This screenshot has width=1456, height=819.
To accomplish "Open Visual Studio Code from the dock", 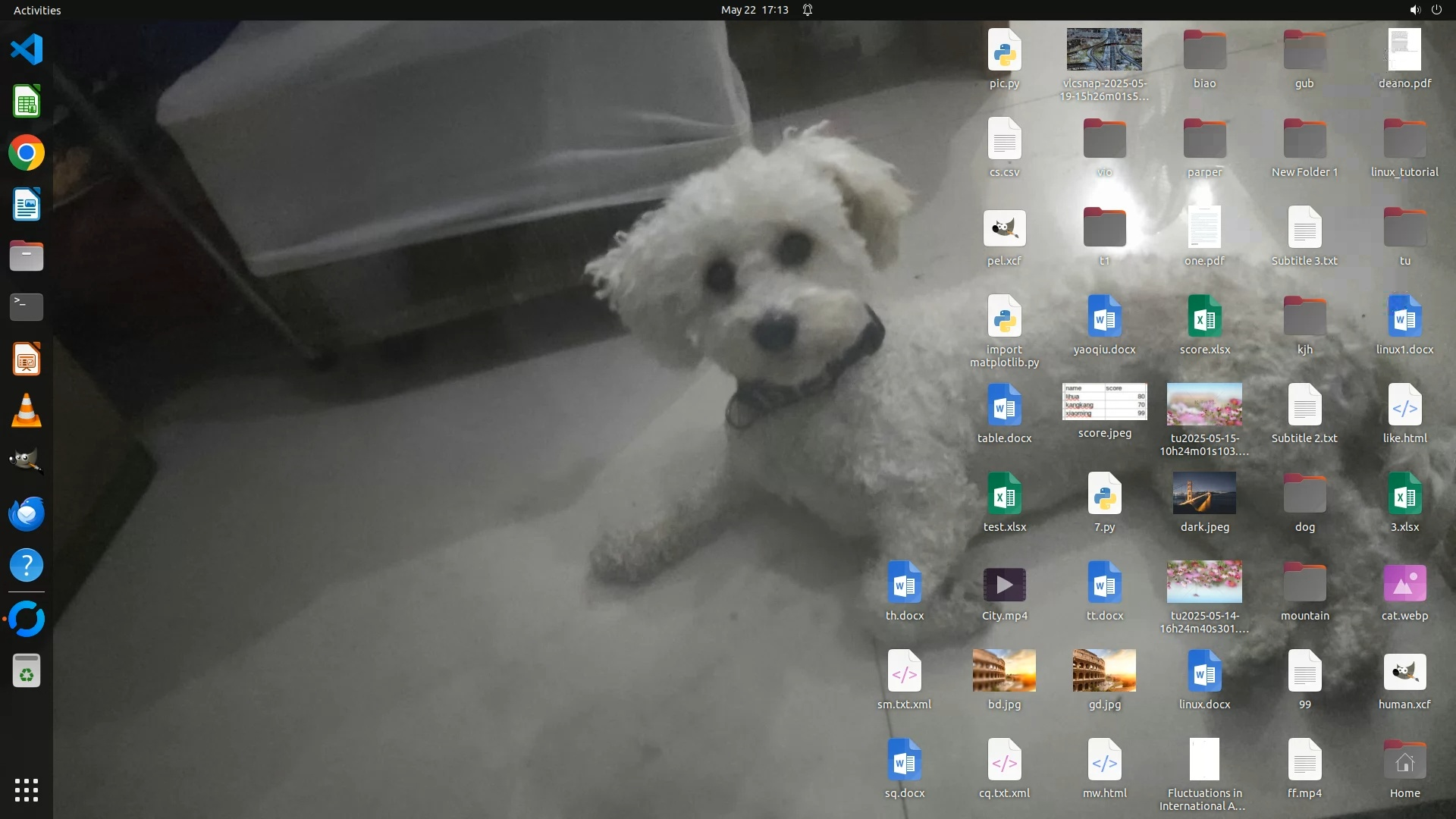I will coord(27,50).
